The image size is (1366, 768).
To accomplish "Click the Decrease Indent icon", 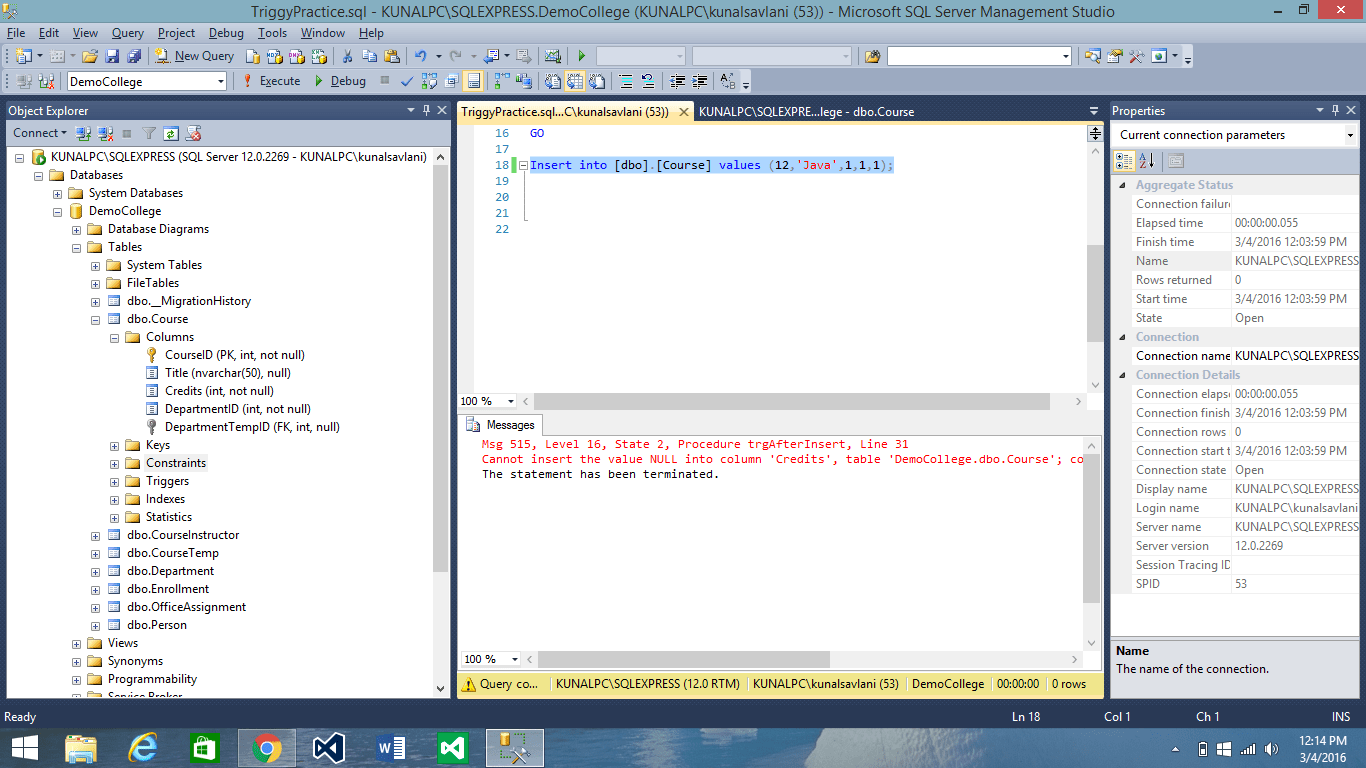I will tap(678, 81).
